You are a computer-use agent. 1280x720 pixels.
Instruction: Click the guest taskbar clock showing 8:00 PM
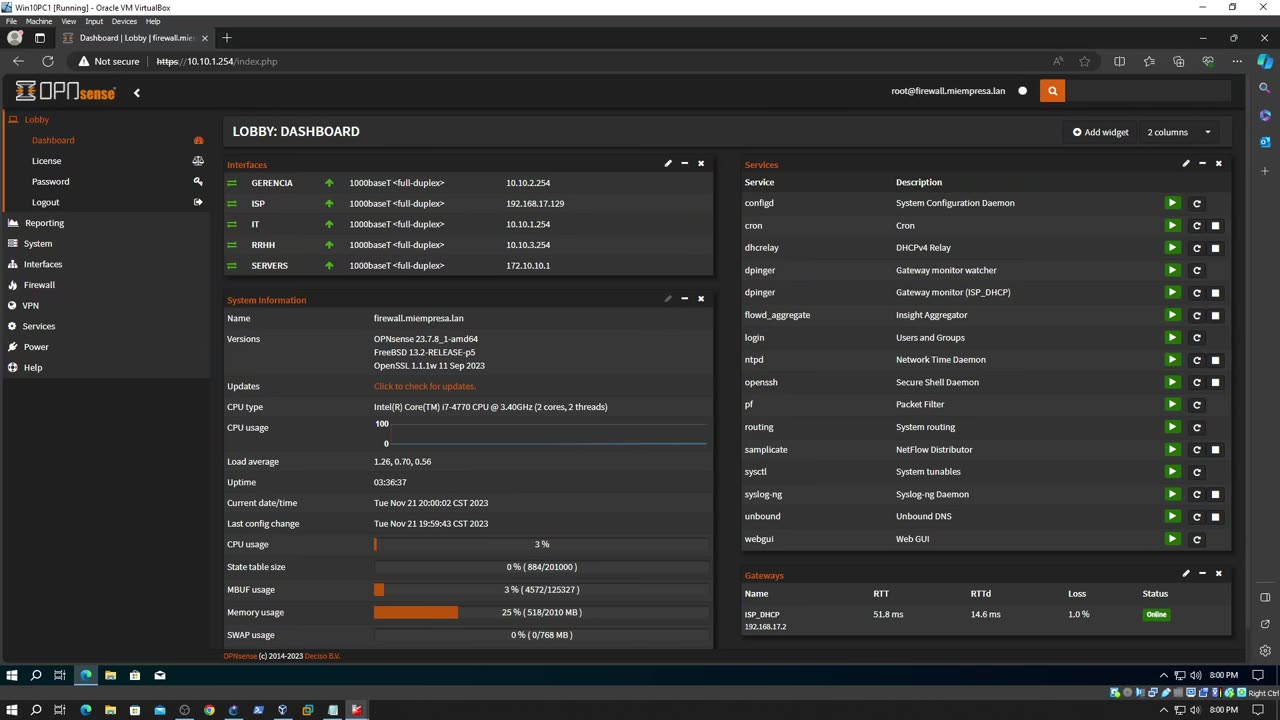coord(1223,675)
